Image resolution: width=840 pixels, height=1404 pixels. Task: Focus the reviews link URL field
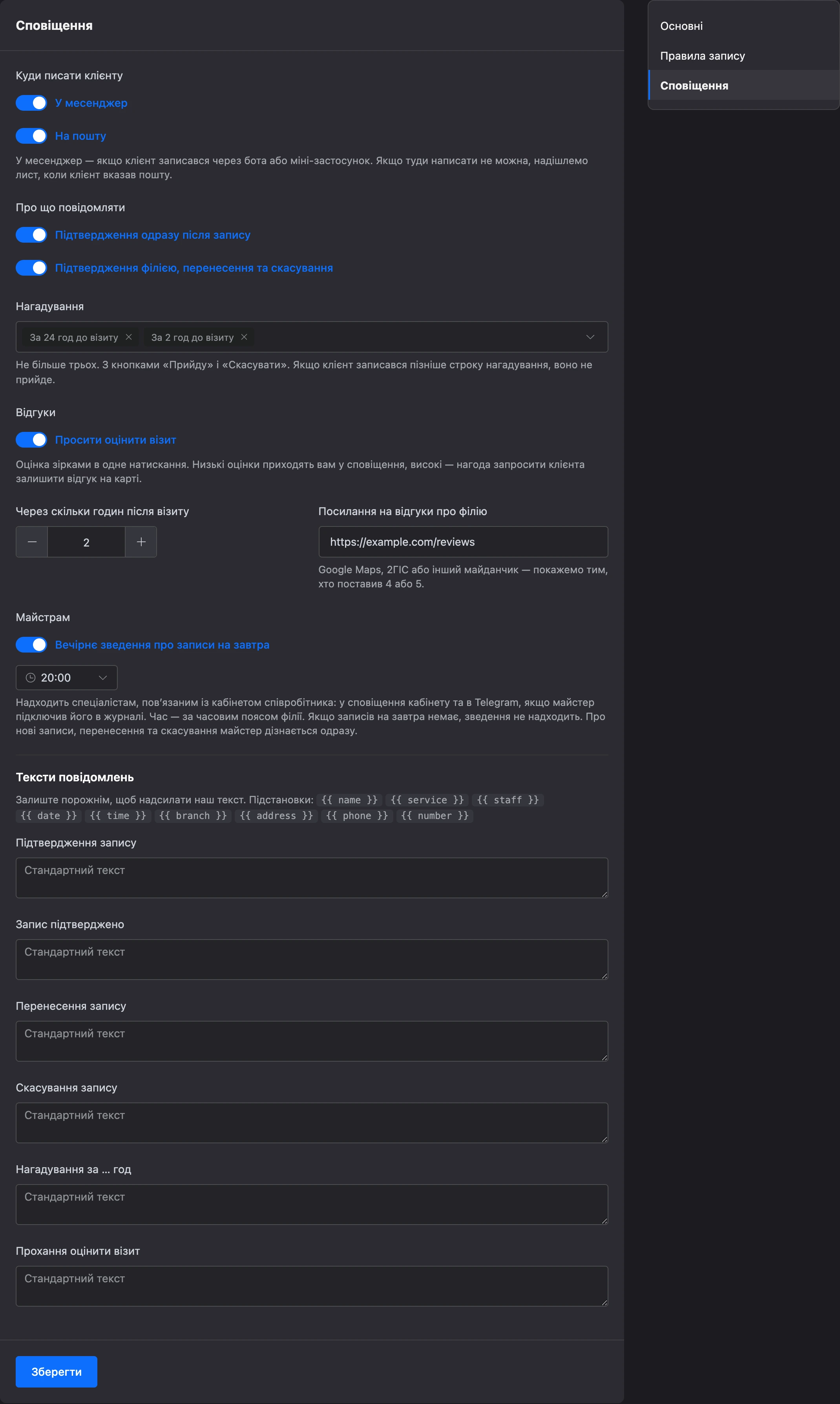coord(463,542)
